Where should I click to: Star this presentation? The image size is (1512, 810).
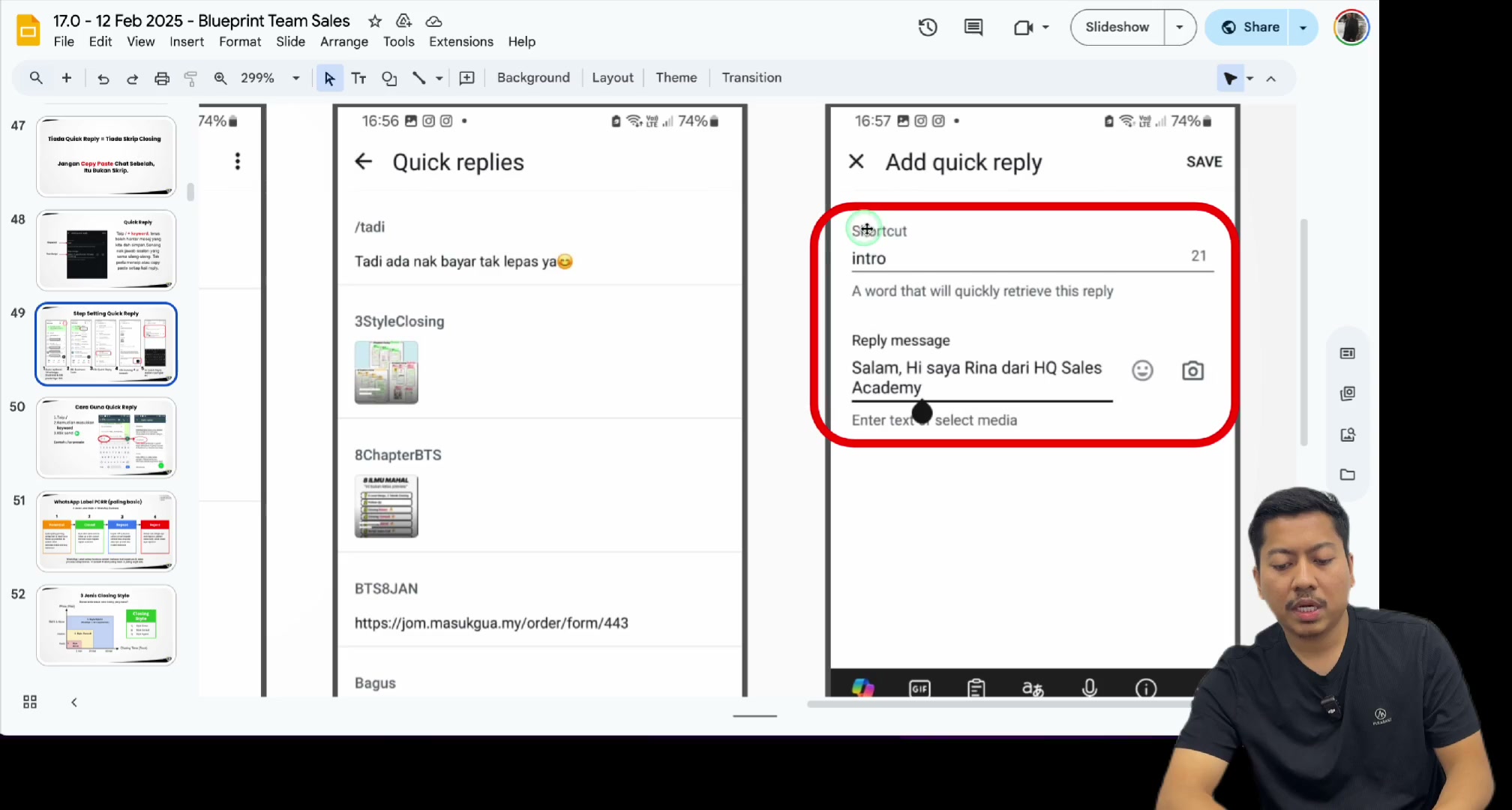(375, 21)
